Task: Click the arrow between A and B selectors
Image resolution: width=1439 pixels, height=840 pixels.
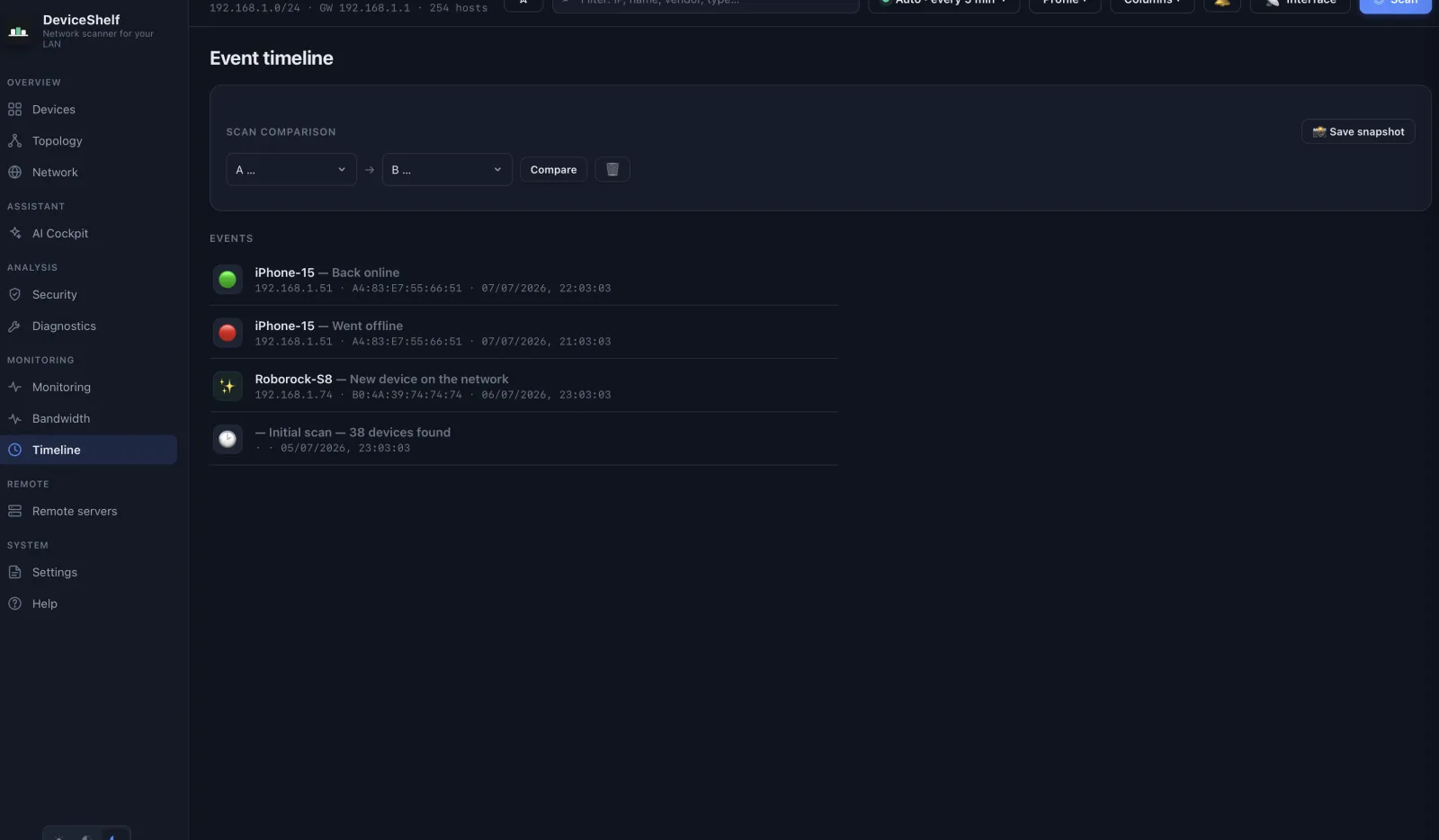Action: (x=370, y=170)
